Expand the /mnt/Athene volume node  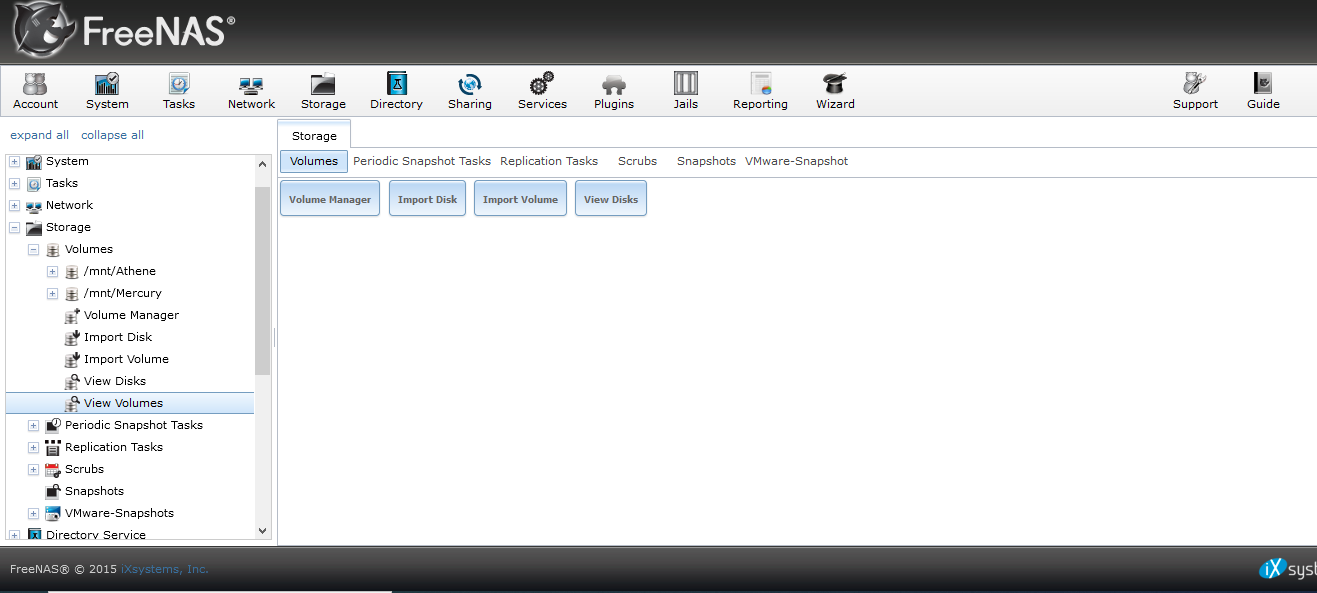tap(52, 272)
